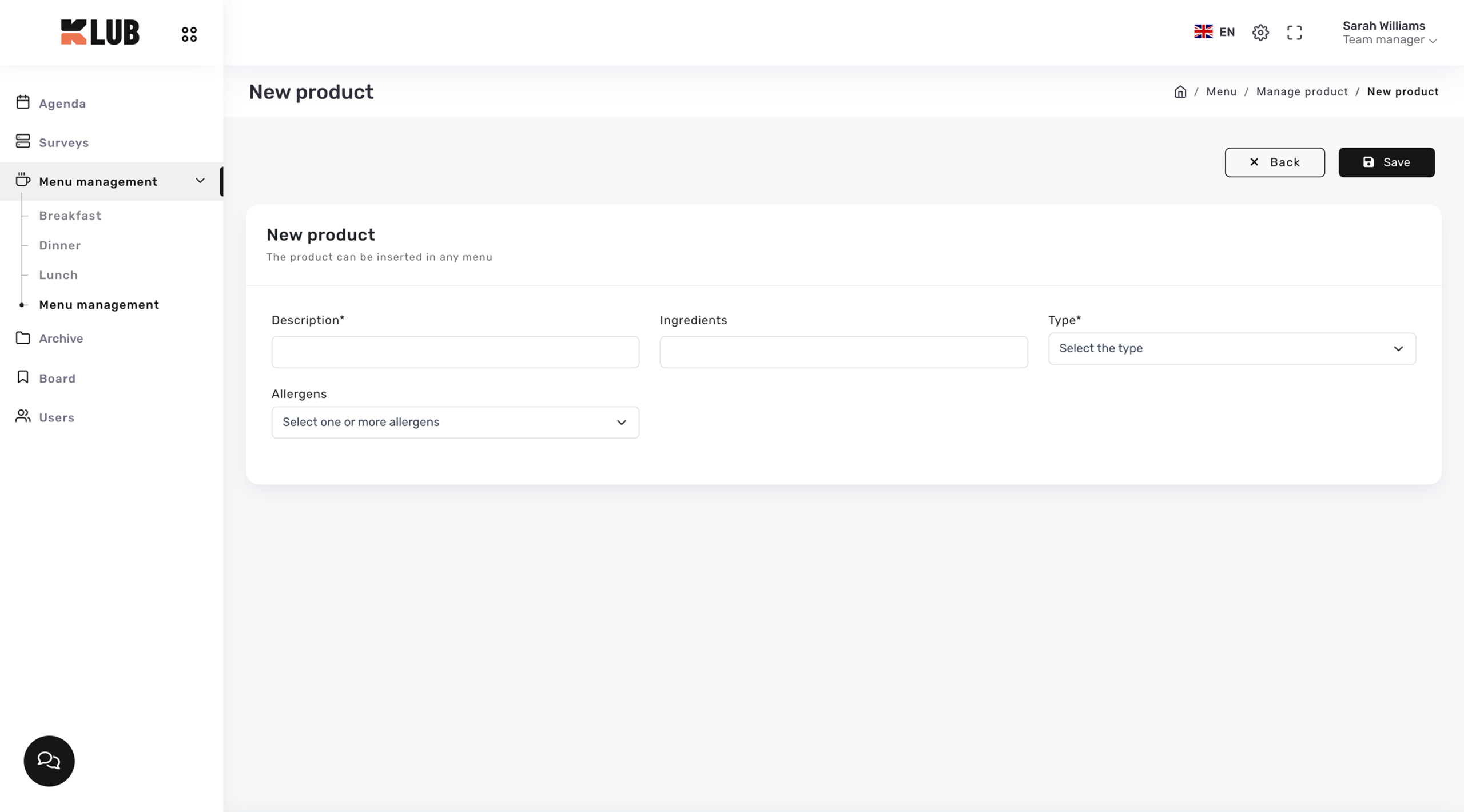
Task: Open Agenda from the sidebar
Action: [62, 104]
